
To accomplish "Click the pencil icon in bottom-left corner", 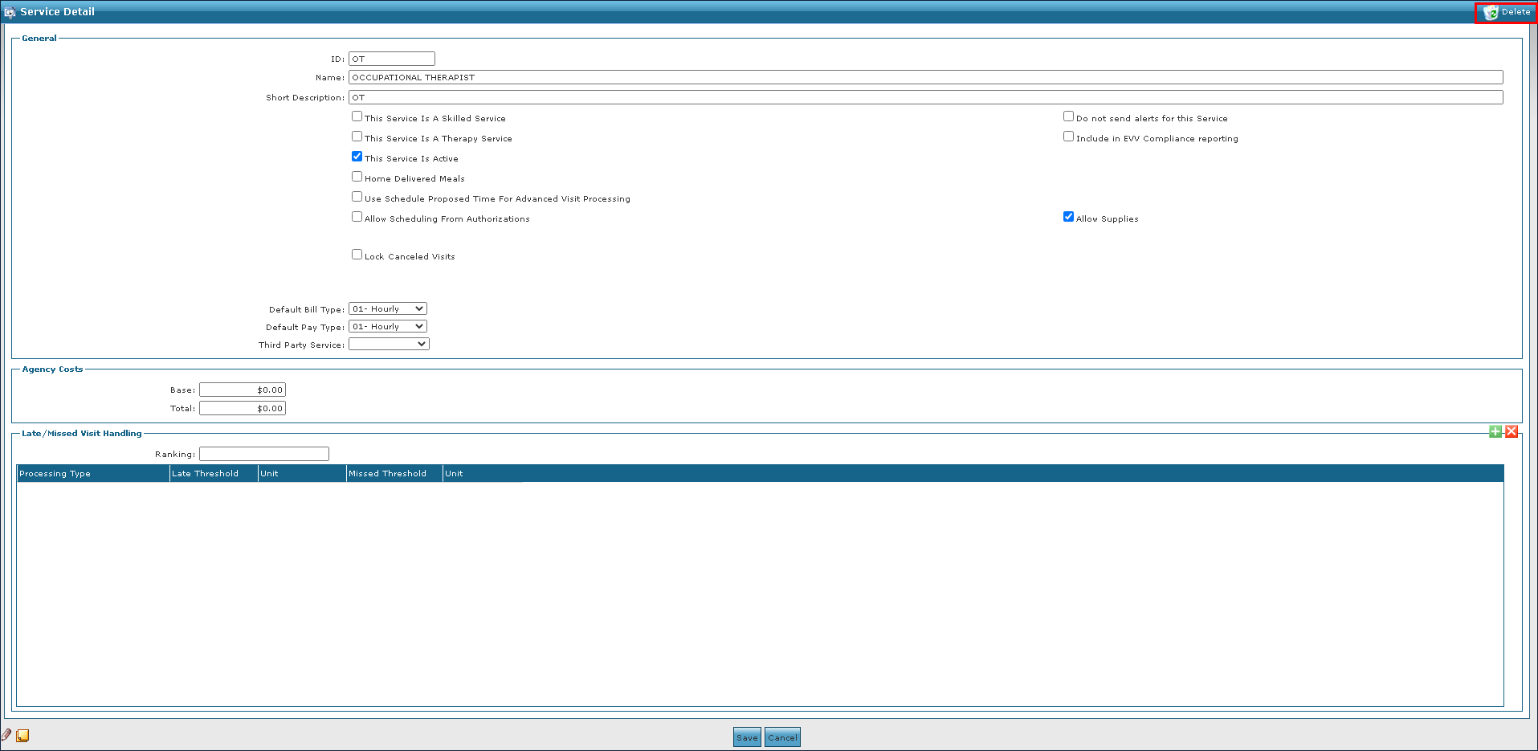I will tap(7, 735).
